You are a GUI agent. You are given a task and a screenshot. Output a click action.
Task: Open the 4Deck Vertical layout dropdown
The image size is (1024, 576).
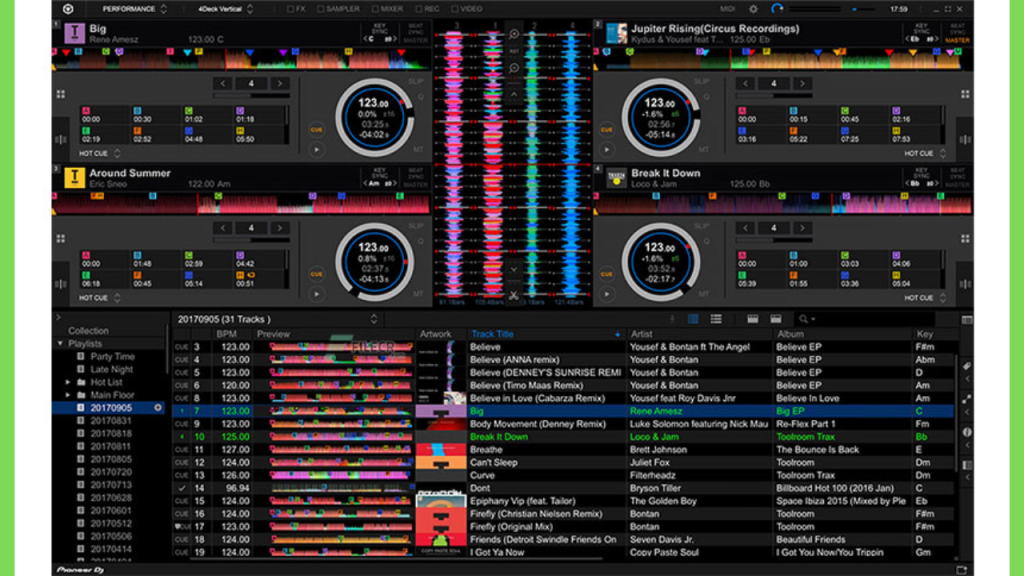(225, 9)
